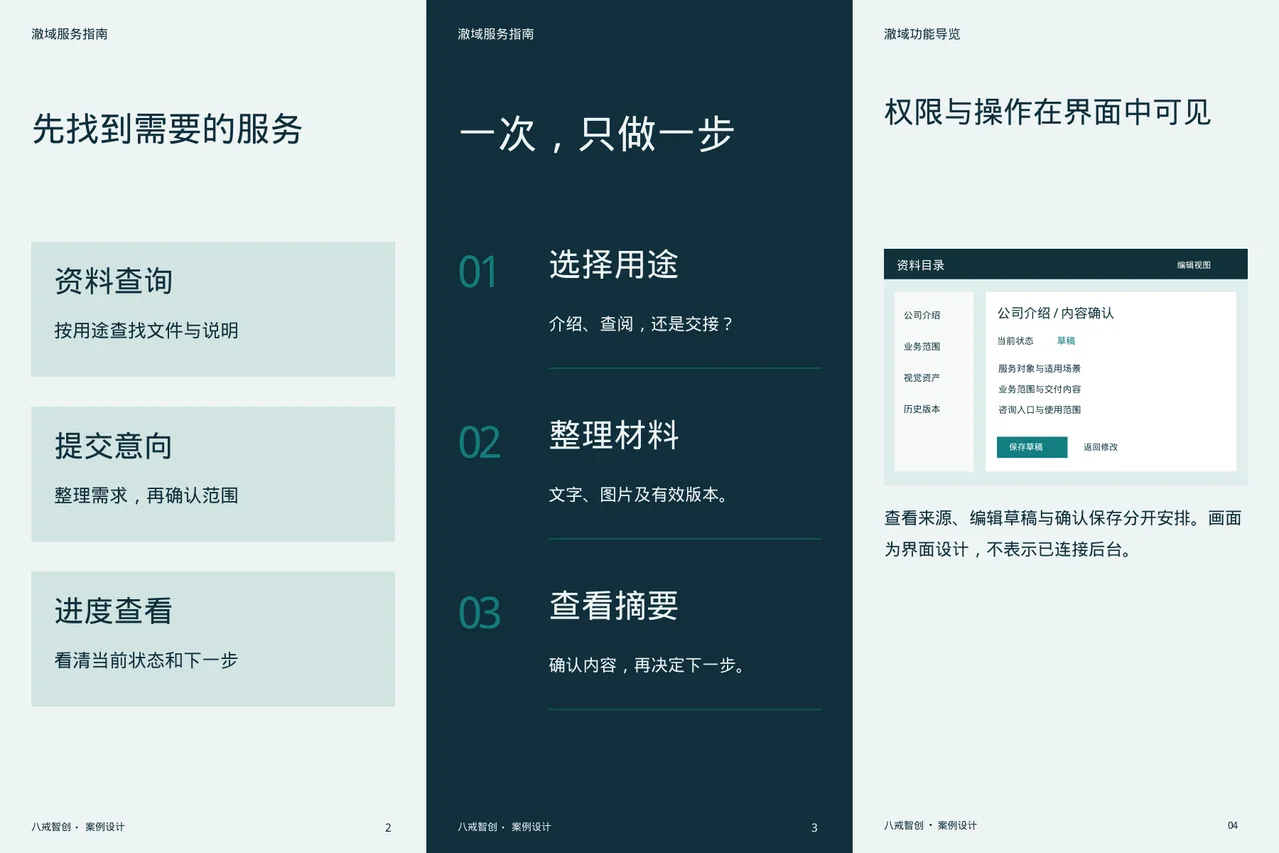Click page number 2 in footer
1279x853 pixels.
pos(388,827)
